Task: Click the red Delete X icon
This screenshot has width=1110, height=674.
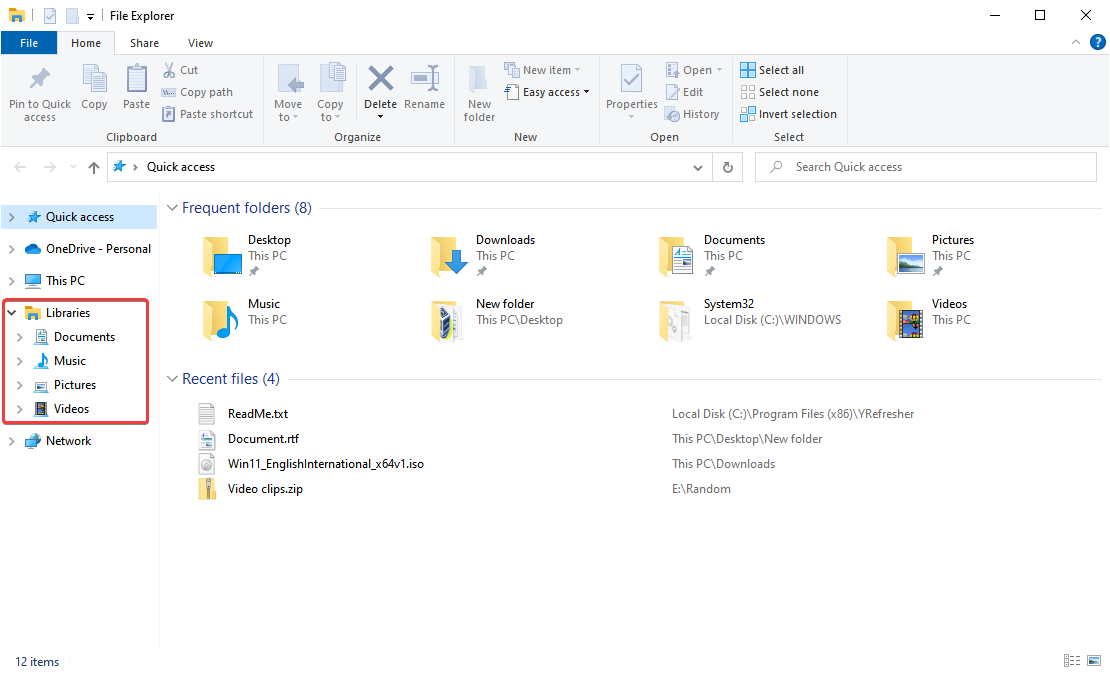Action: coord(381,78)
